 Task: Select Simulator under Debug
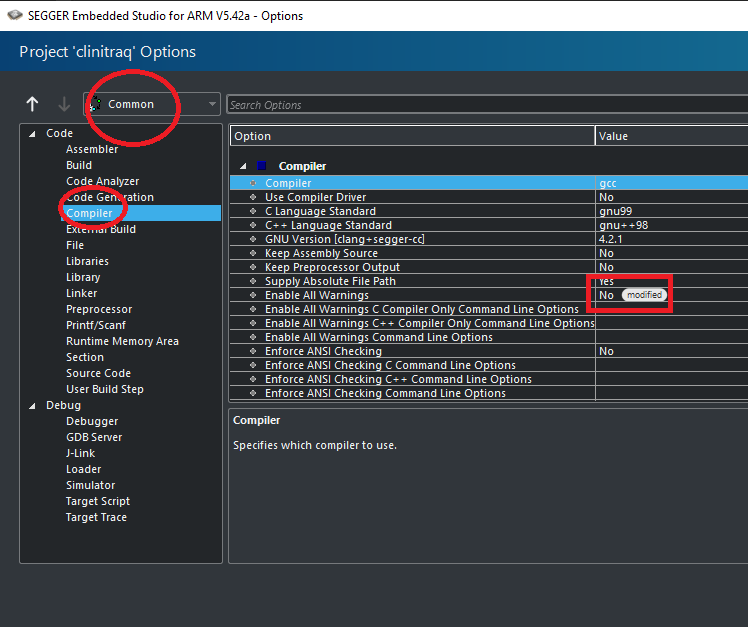point(91,485)
